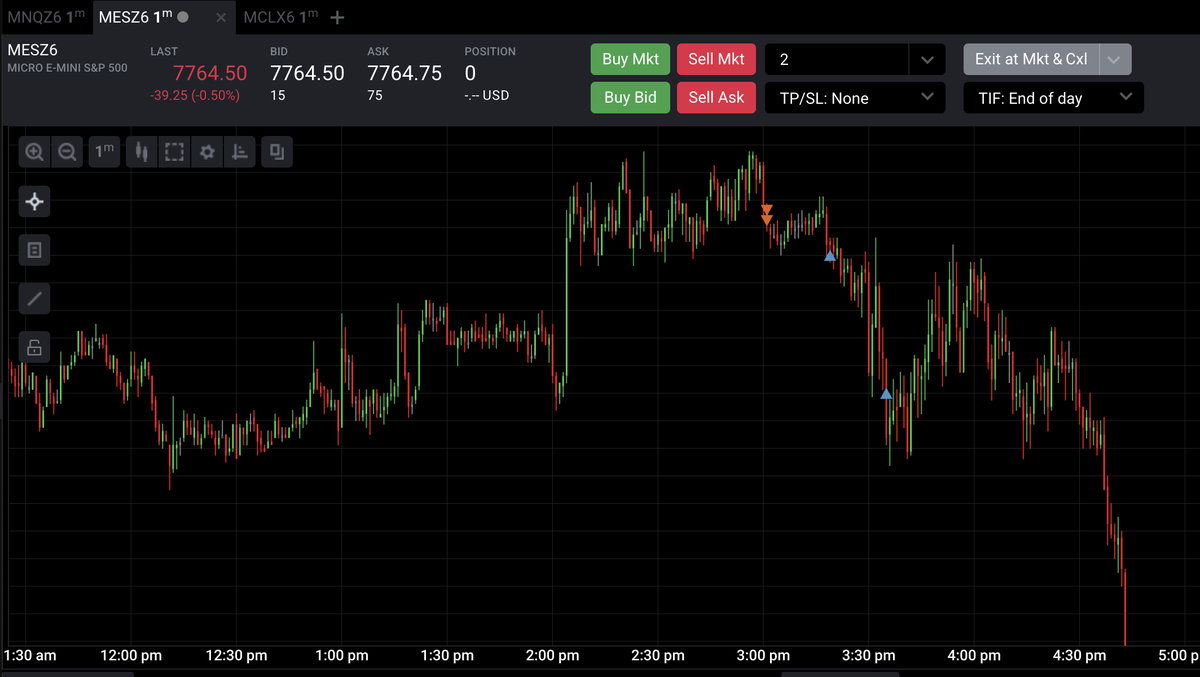Click the last price 7764.50 in red
This screenshot has height=677, width=1200.
(x=210, y=73)
